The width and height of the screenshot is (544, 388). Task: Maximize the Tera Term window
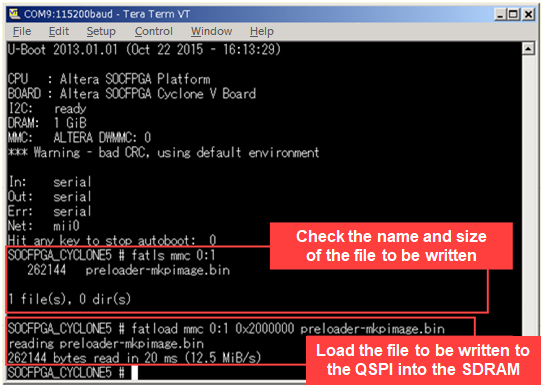click(x=513, y=14)
